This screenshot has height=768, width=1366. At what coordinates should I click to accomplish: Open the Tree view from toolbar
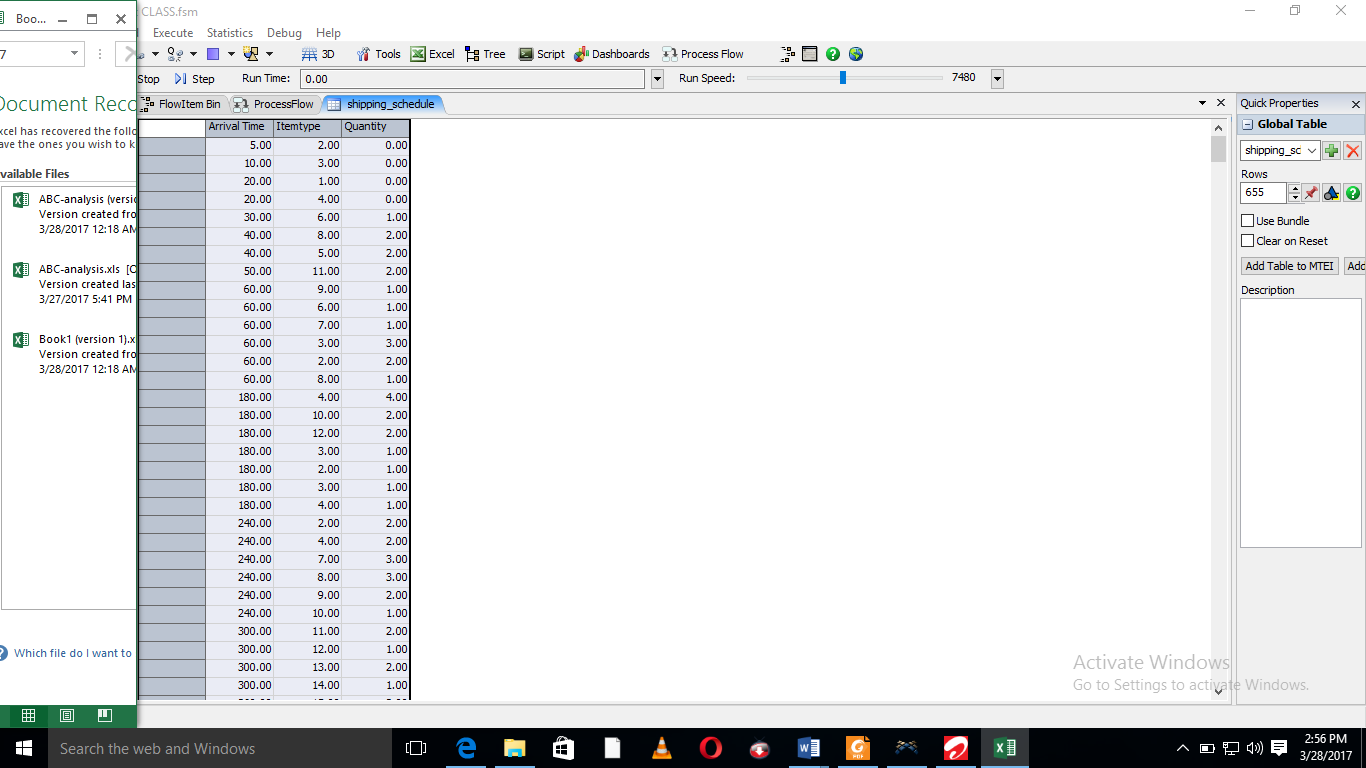486,54
